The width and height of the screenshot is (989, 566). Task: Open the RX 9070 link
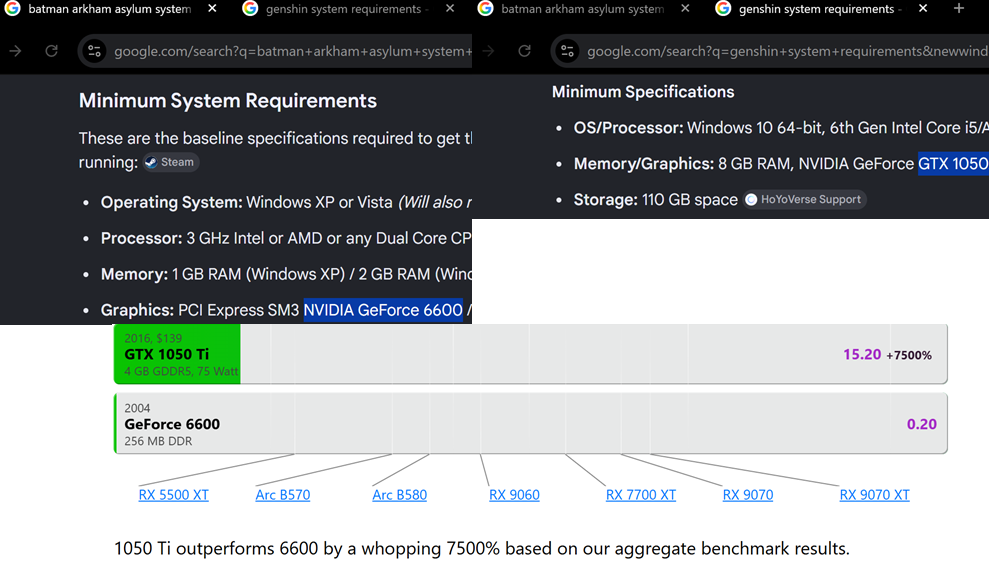pos(747,495)
